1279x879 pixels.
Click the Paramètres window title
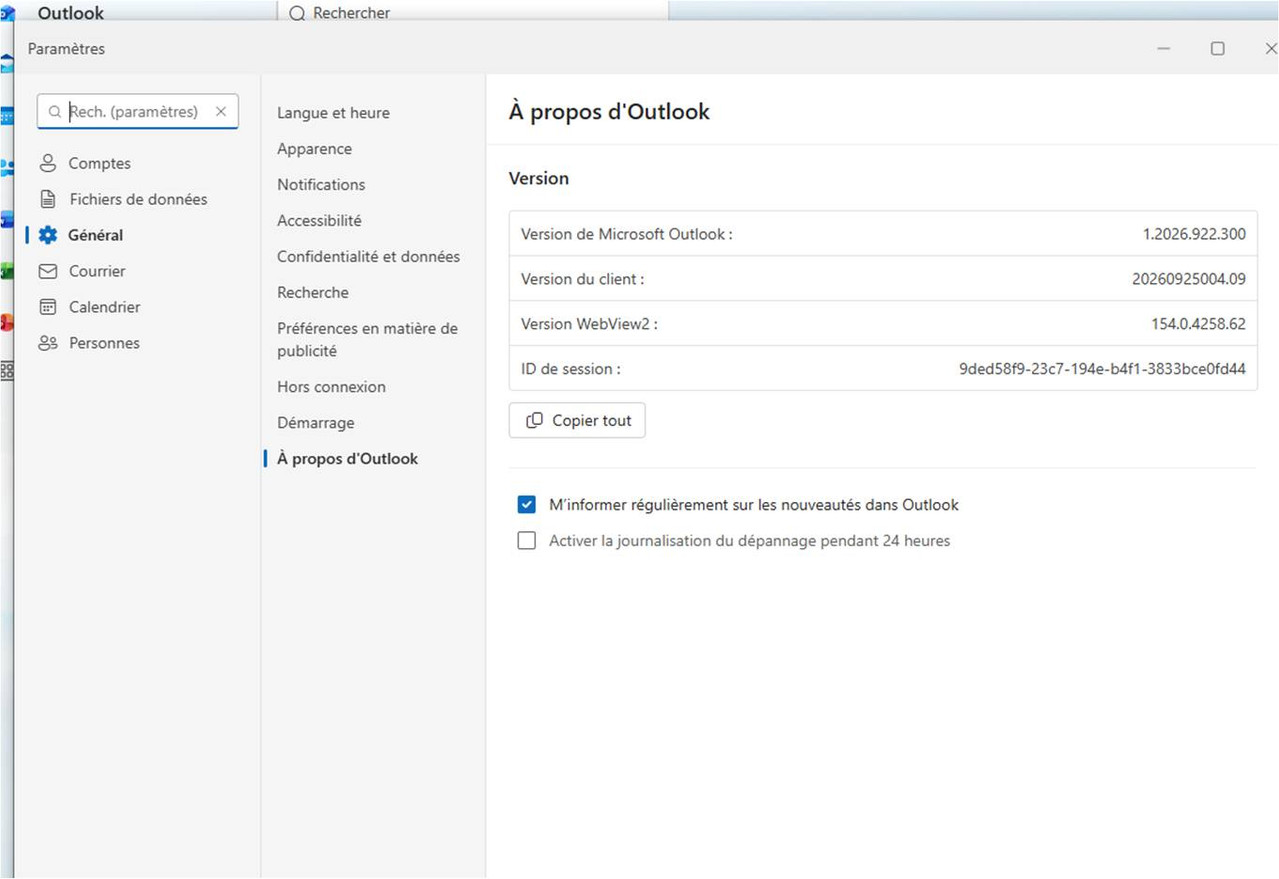(66, 48)
